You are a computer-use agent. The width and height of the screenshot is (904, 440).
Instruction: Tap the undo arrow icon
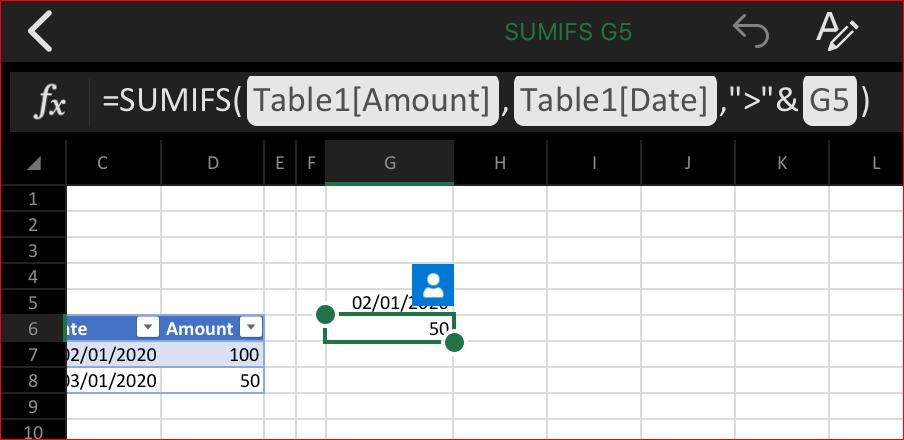pyautogui.click(x=751, y=32)
